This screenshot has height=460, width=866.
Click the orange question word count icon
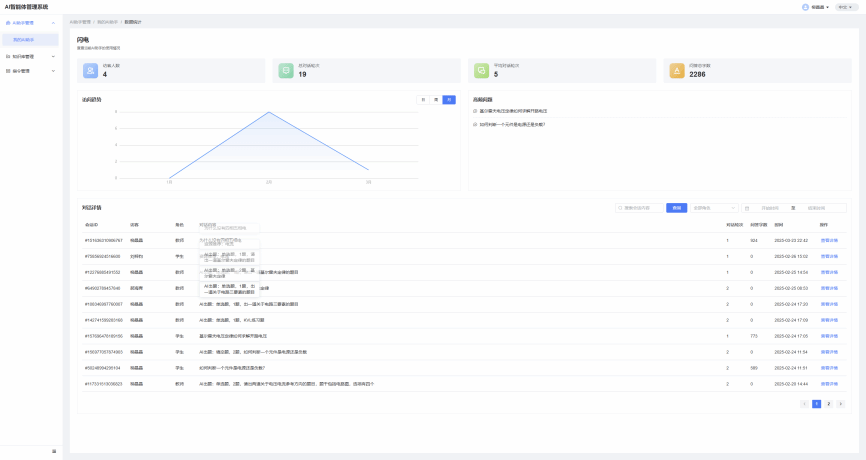677,70
